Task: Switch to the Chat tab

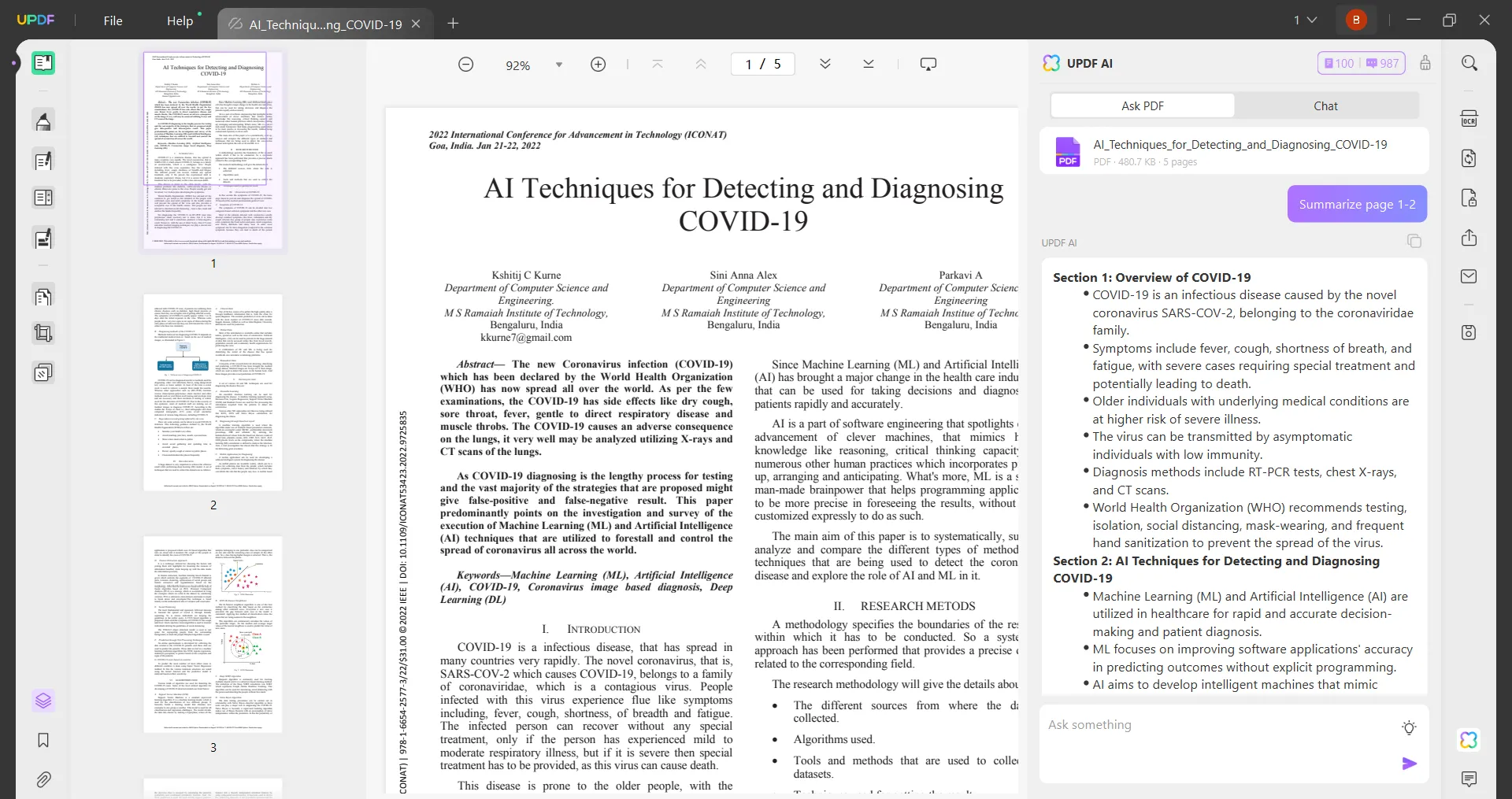Action: 1326,105
